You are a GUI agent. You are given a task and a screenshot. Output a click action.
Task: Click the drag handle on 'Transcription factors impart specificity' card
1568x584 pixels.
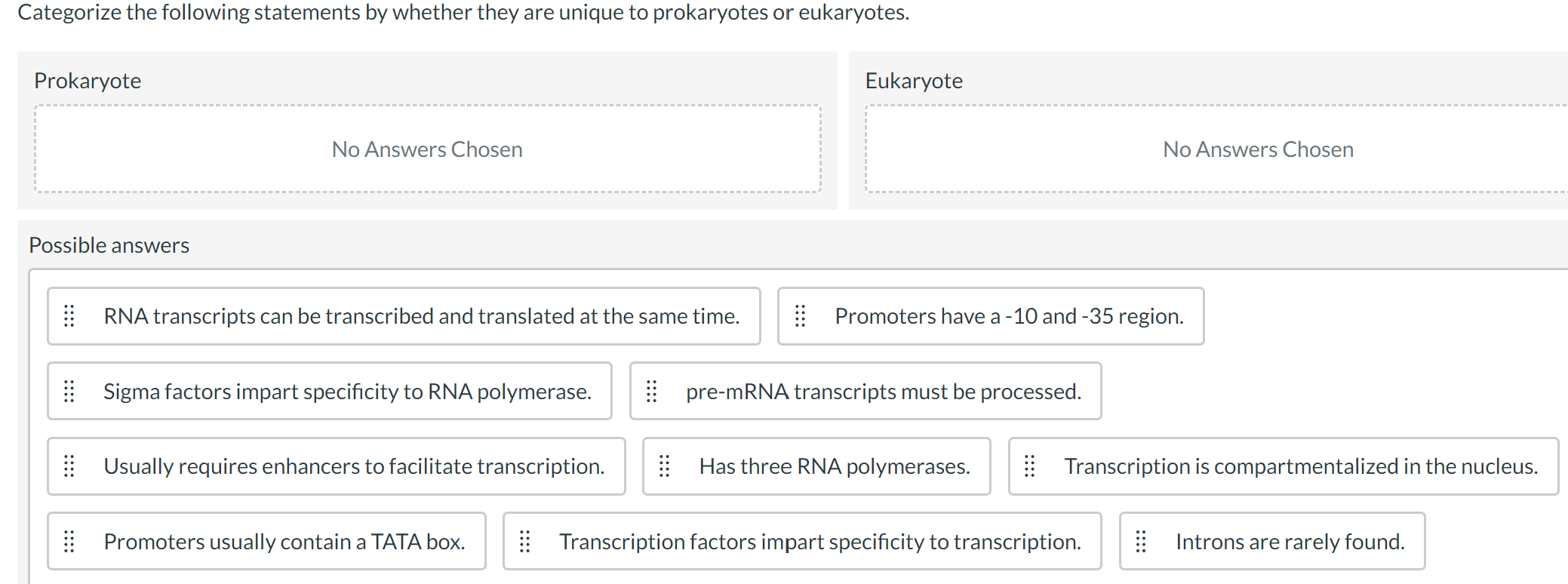[x=525, y=541]
